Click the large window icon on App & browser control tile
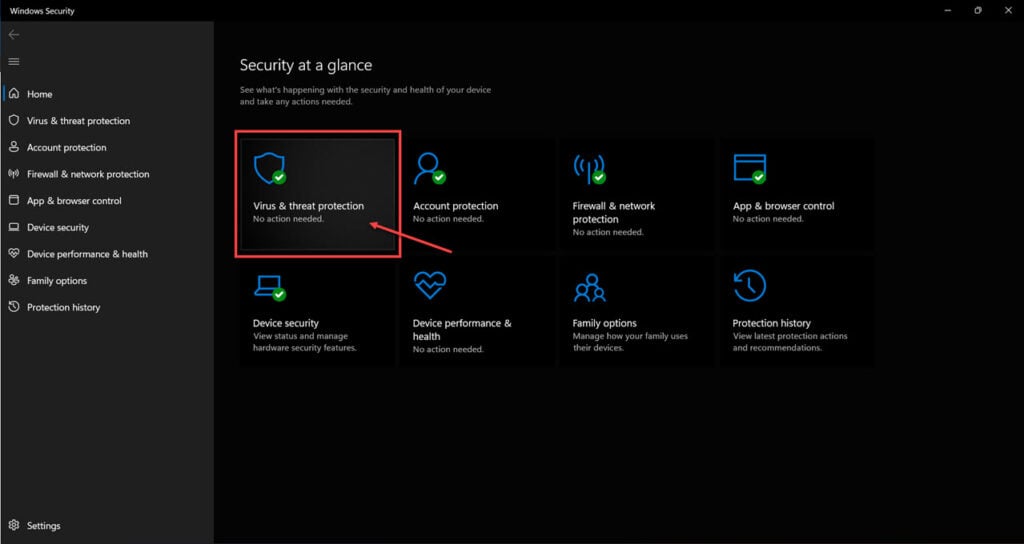The height and width of the screenshot is (544, 1024). pos(749,168)
